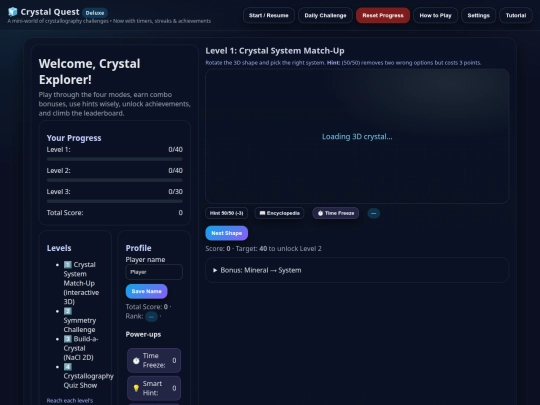
Task: Select Crystallography Quiz Show level
Action: point(88,376)
